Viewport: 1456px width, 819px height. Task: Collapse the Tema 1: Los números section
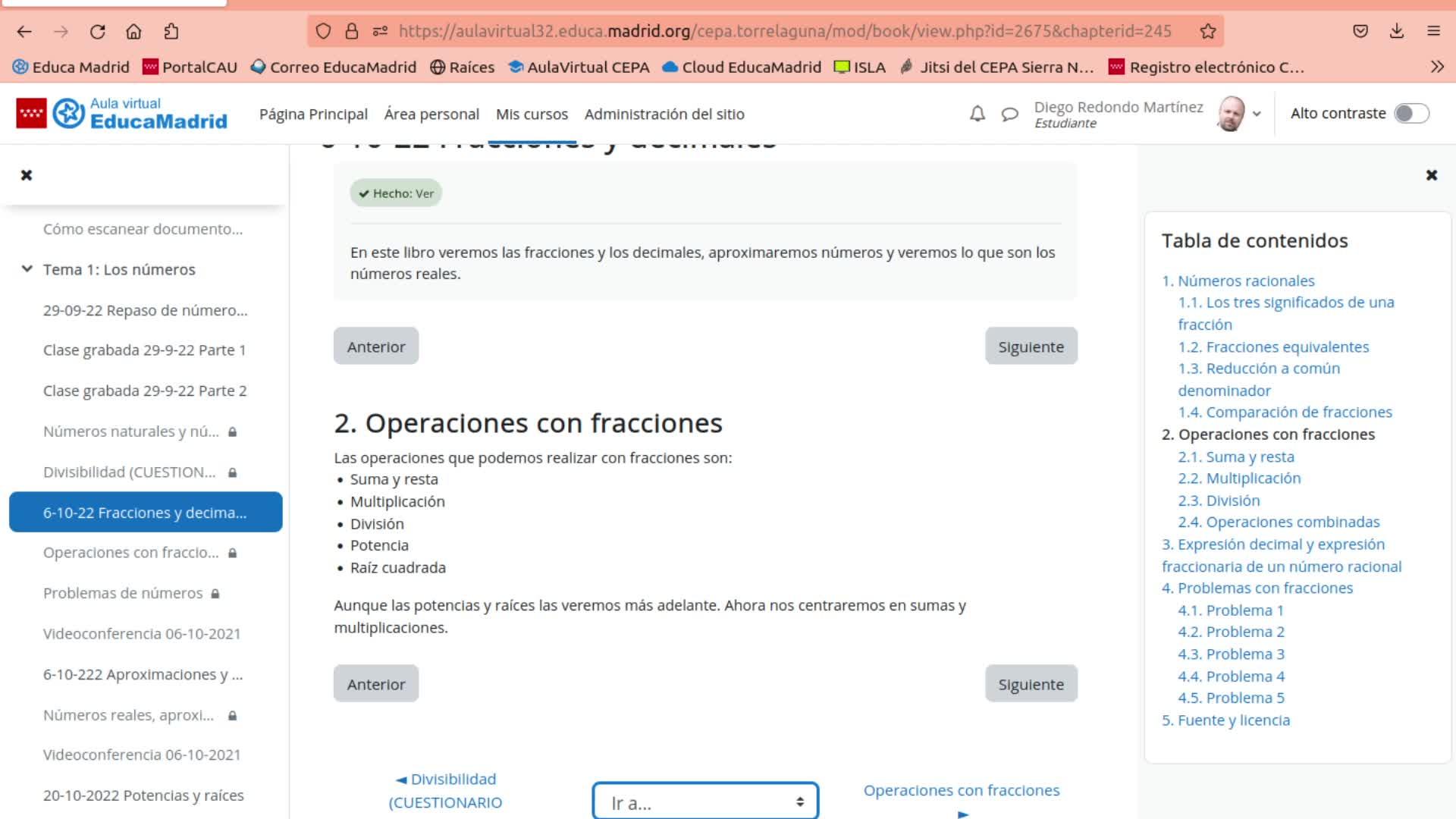point(27,269)
